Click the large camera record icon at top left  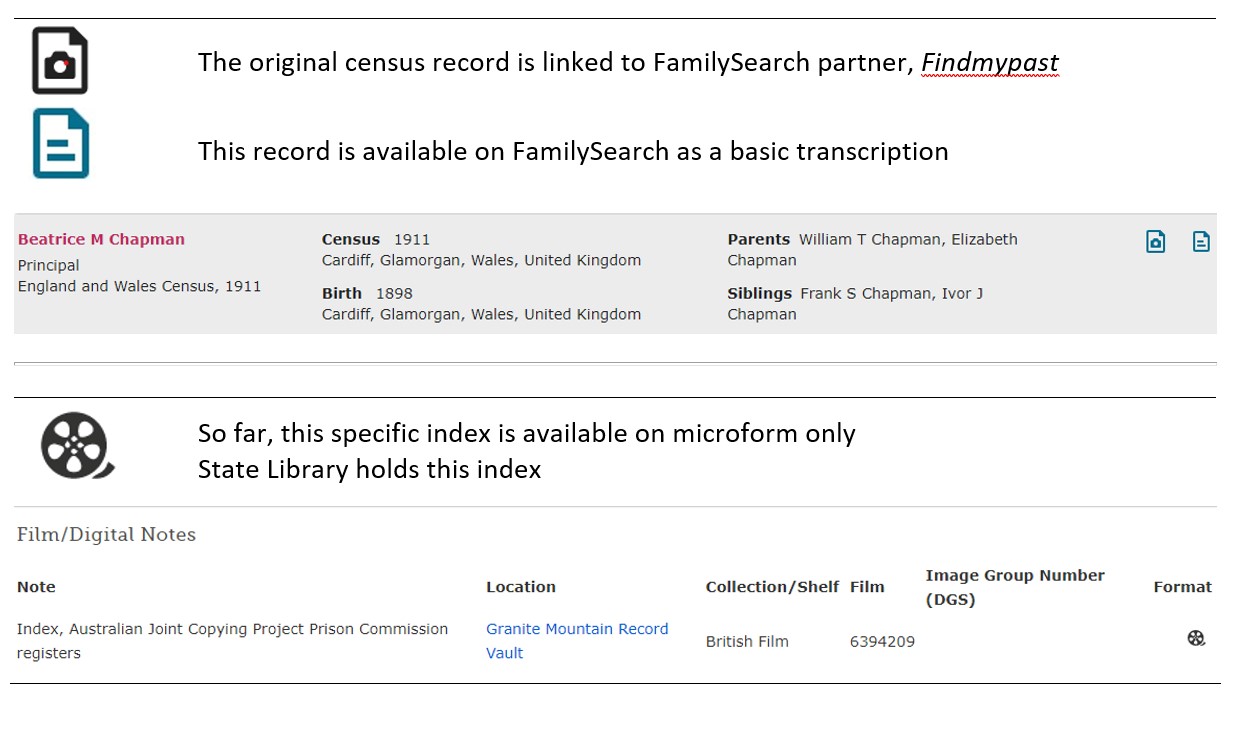[60, 60]
